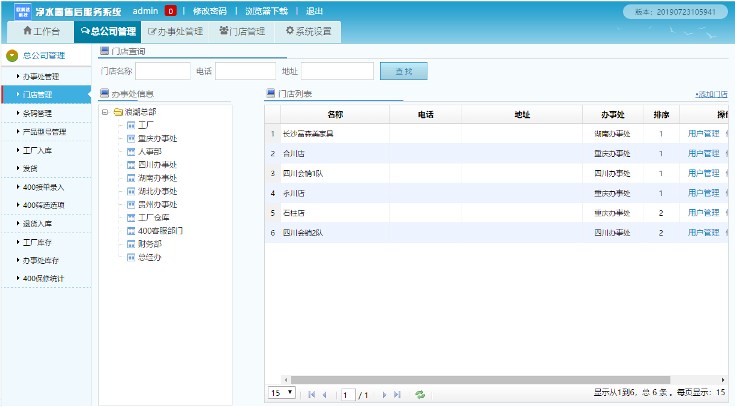Click the 查找 search button
This screenshot has height=407, width=735.
[x=403, y=72]
